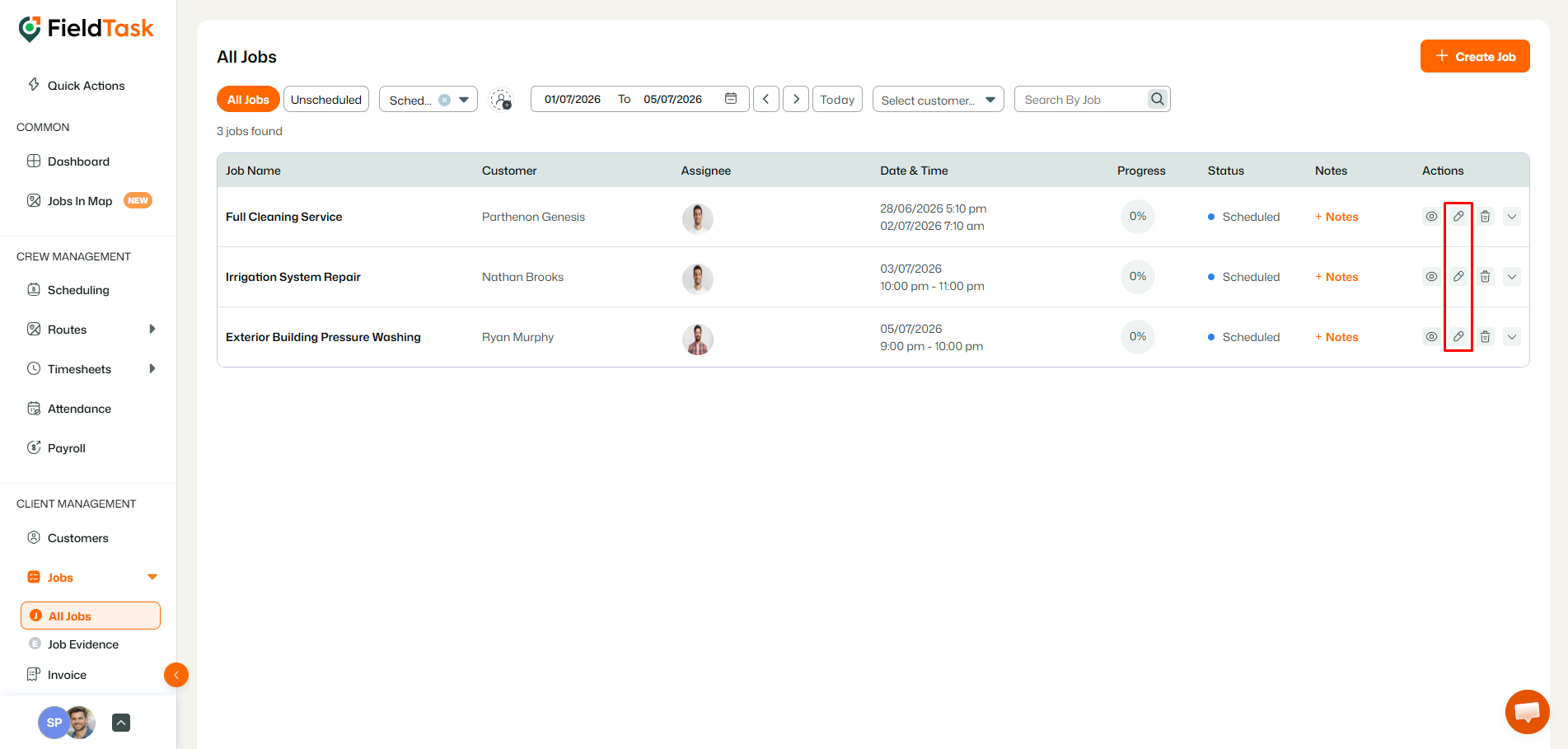Click the 0% progress for Full Cleaning Service
Viewport: 1568px width, 749px height.
coord(1138,217)
